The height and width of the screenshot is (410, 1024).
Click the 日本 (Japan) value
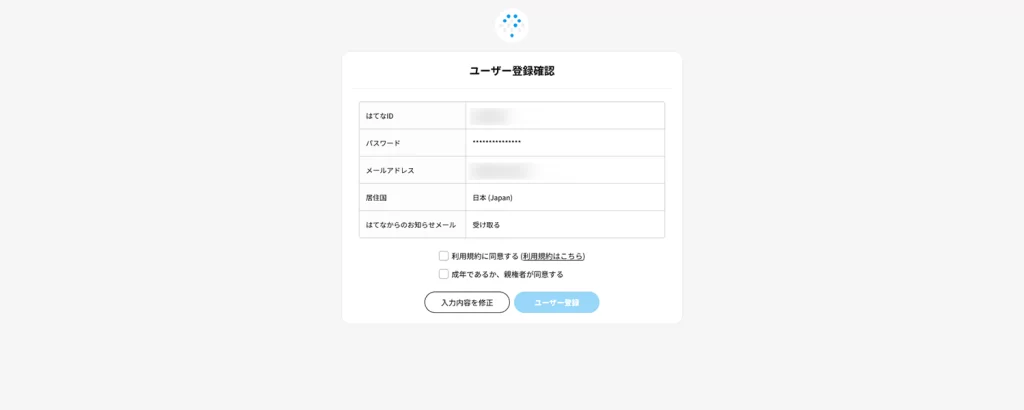[x=492, y=198]
